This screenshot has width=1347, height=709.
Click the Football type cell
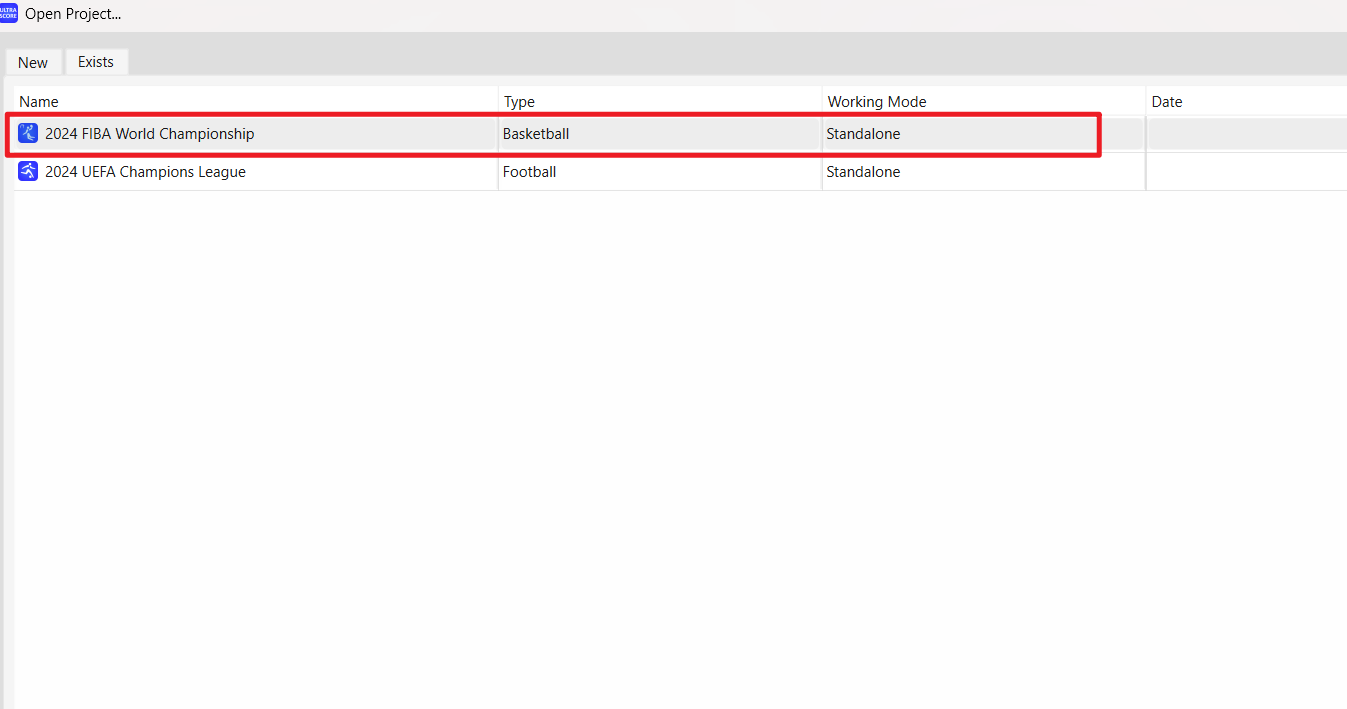529,172
